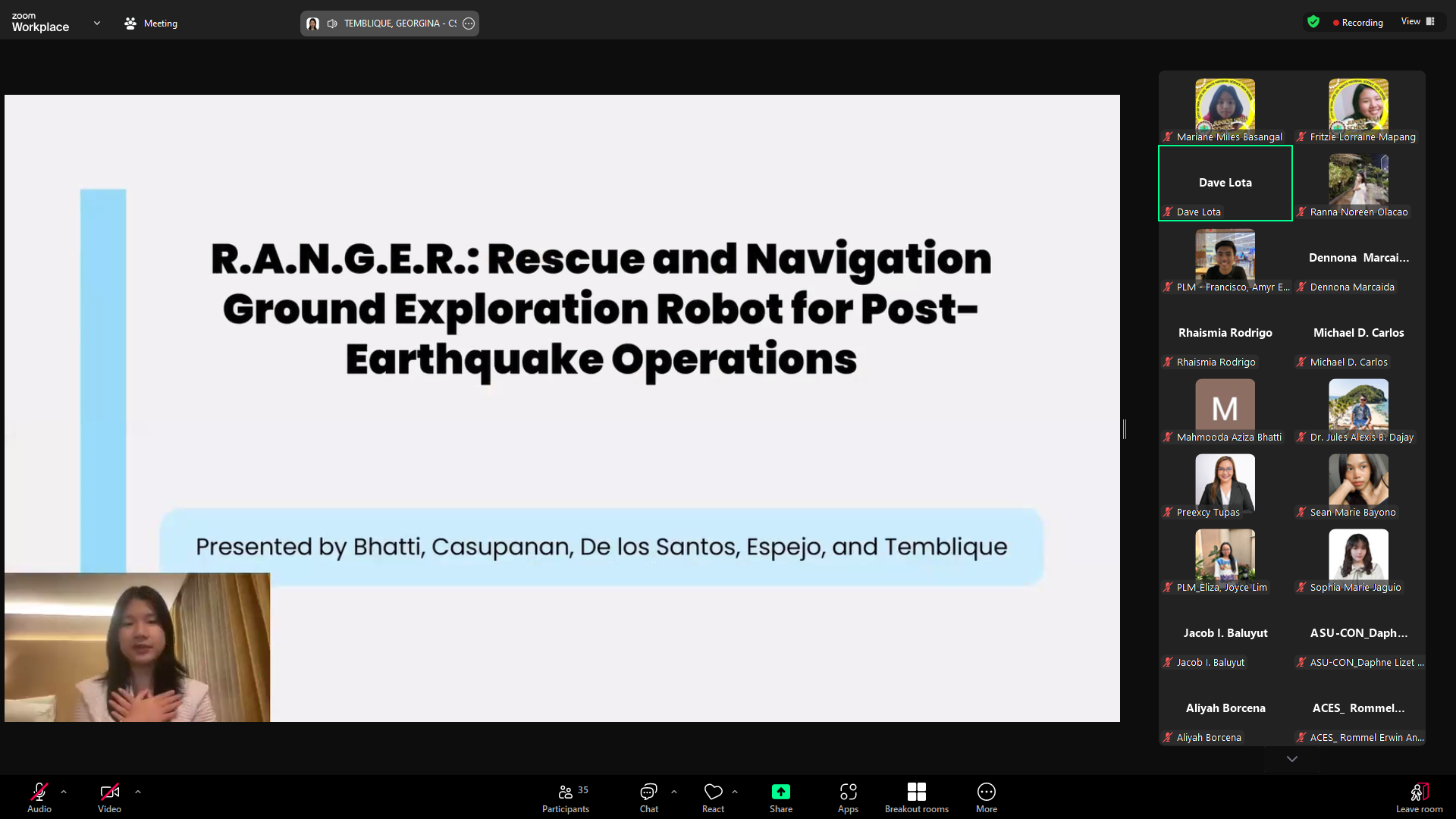Click the green Share screen icon
Viewport: 1456px width, 819px height.
coord(780,792)
